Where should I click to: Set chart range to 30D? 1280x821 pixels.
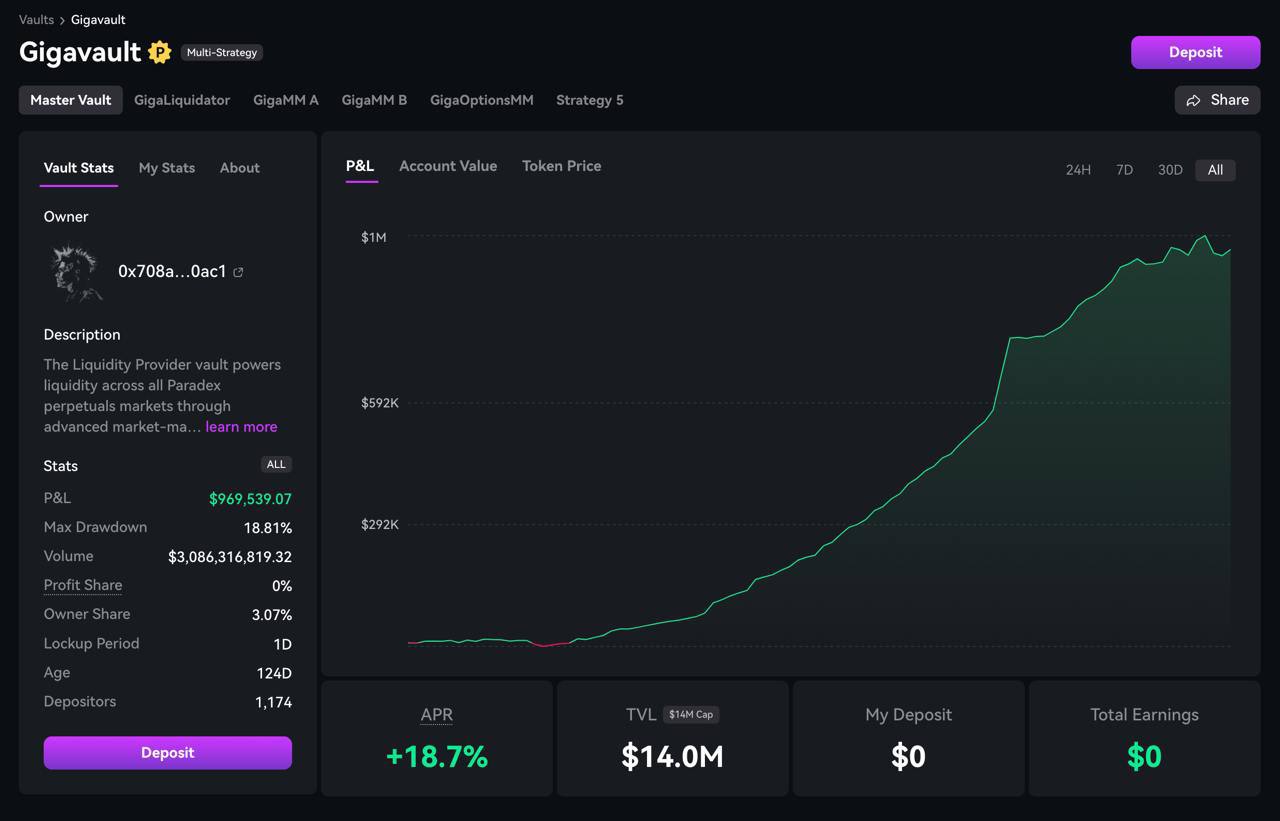[x=1170, y=170]
